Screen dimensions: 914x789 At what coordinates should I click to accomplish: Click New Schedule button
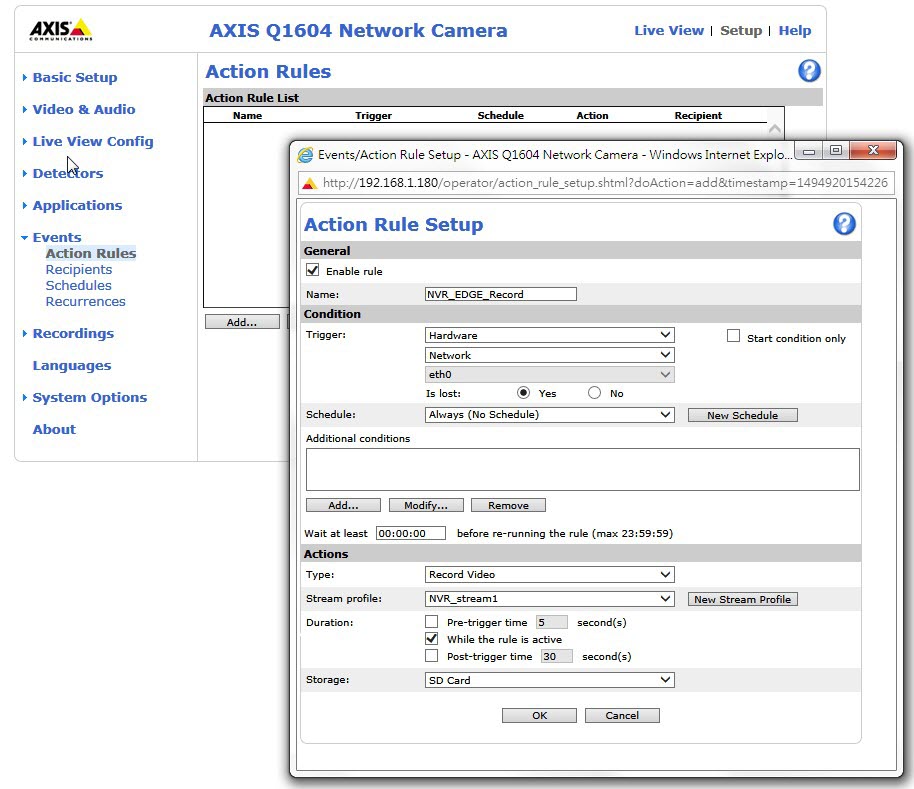coord(743,415)
